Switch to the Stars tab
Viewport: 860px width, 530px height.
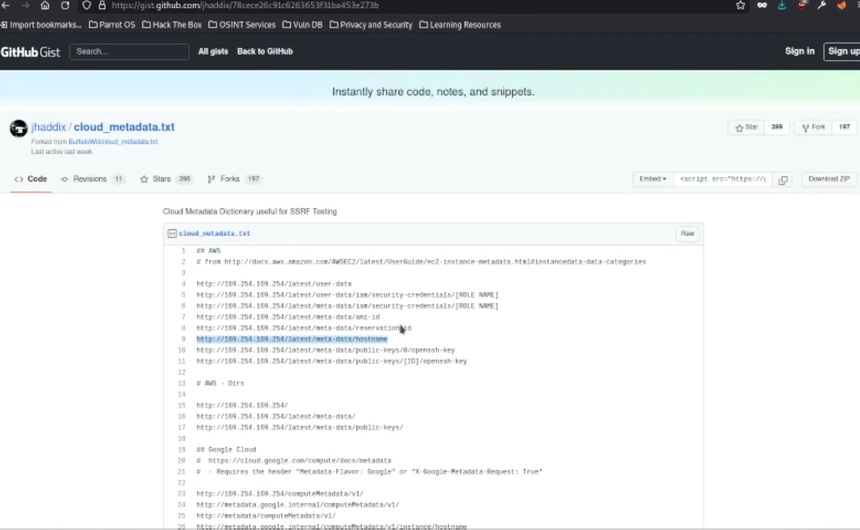click(166, 179)
